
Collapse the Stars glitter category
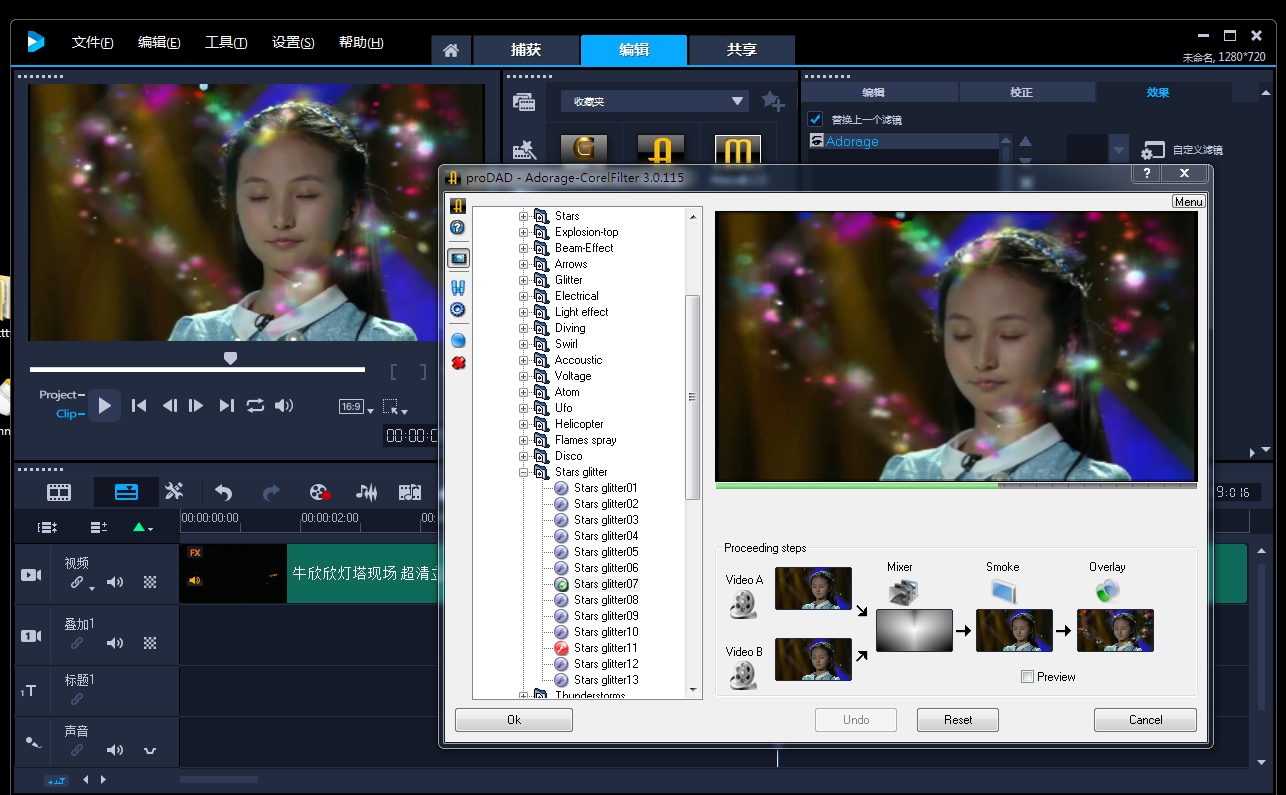(x=523, y=472)
